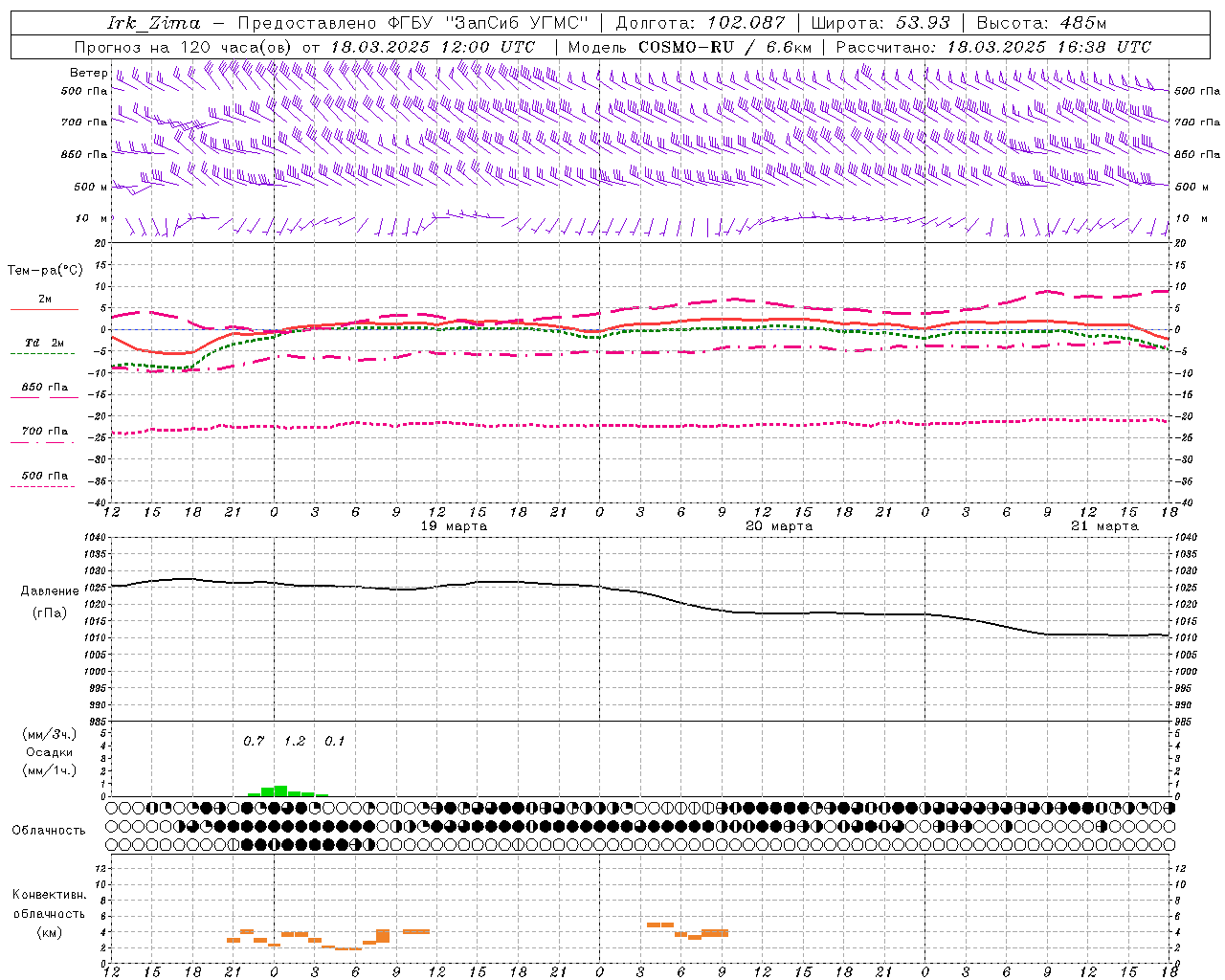Click the Осадки precipitation label
1225x980 pixels.
49,752
